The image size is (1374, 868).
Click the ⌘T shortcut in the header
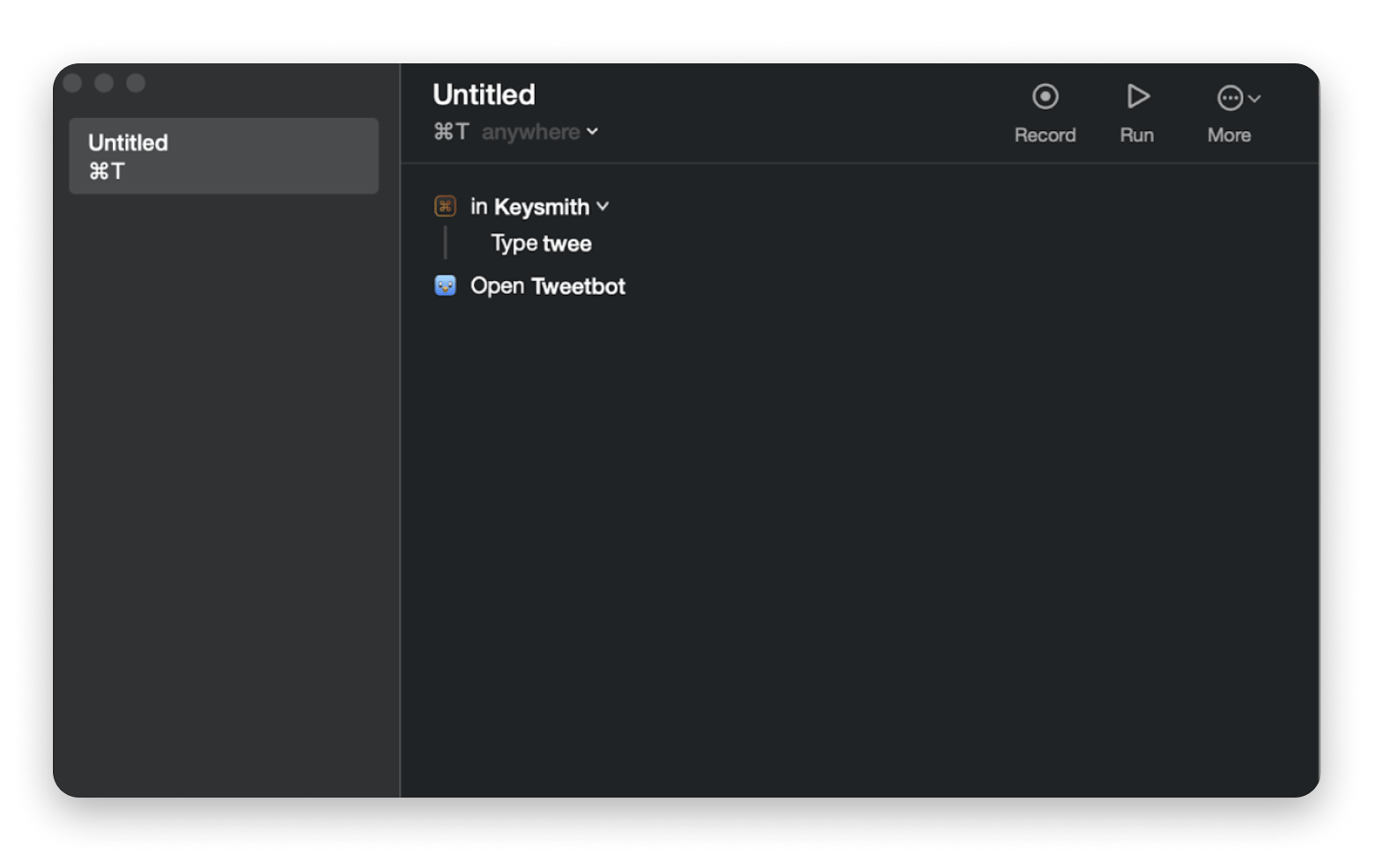pos(451,132)
